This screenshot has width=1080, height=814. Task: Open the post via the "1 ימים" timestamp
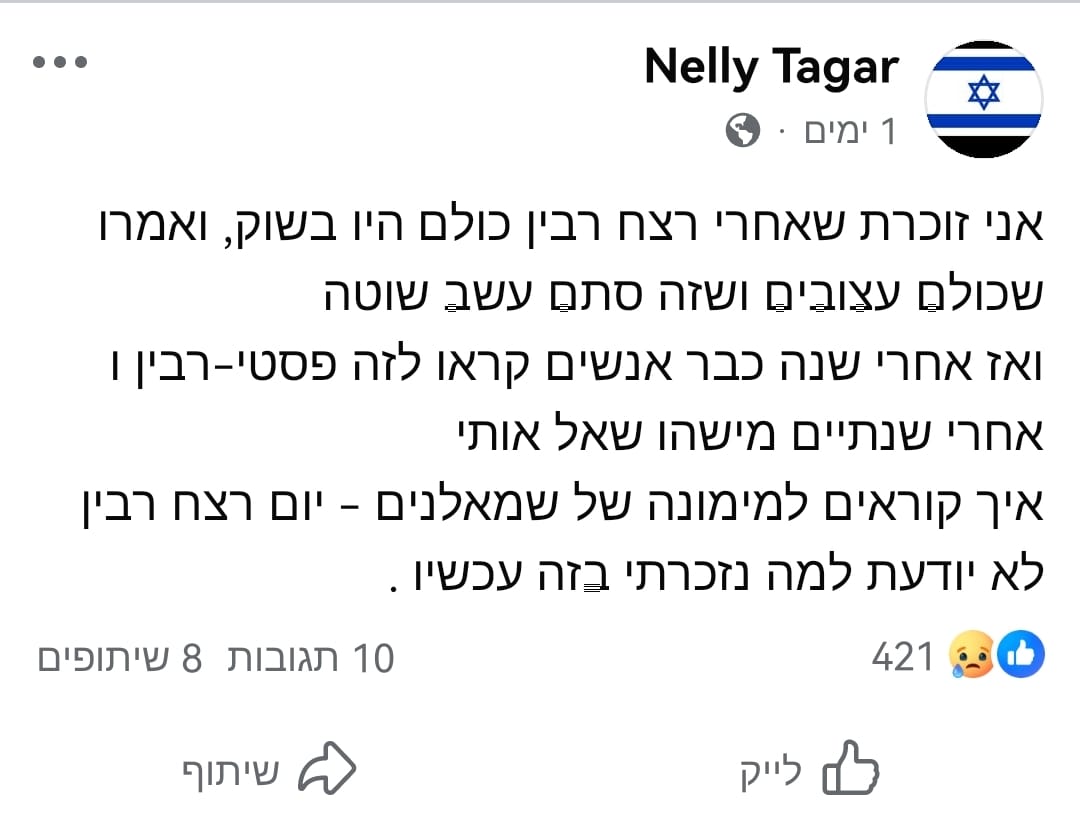(x=850, y=131)
